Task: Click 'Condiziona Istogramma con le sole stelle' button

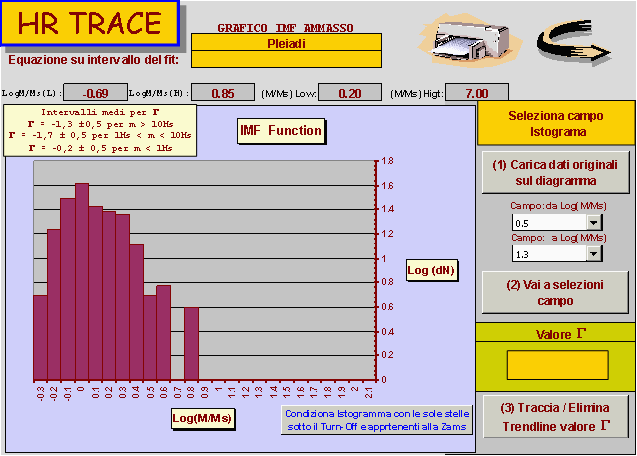Action: click(377, 420)
